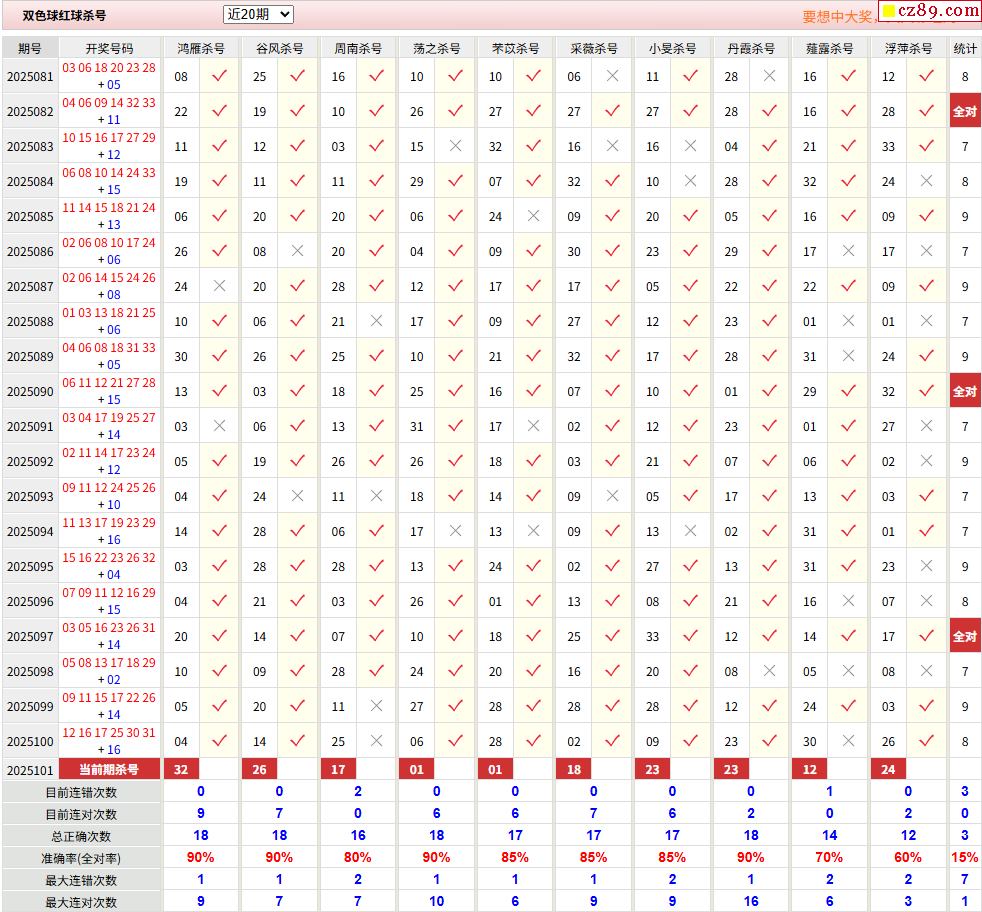Screen dimensions: 982x912
Task: Click check mark for 浮萍杀号 in row 2025090
Action: (x=927, y=391)
